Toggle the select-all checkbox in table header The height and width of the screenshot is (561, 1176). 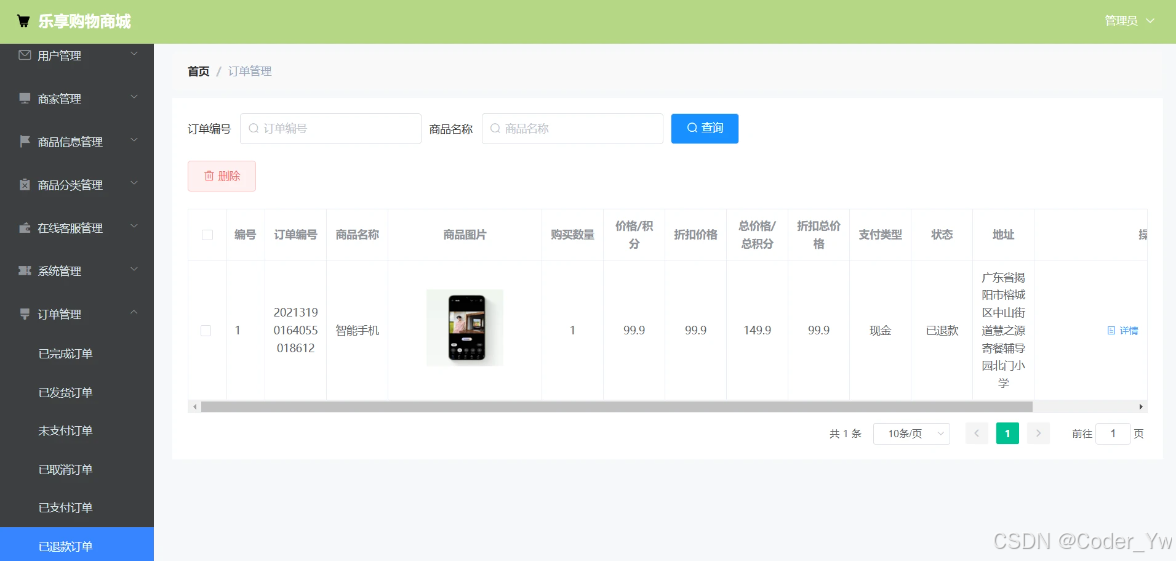click(208, 235)
